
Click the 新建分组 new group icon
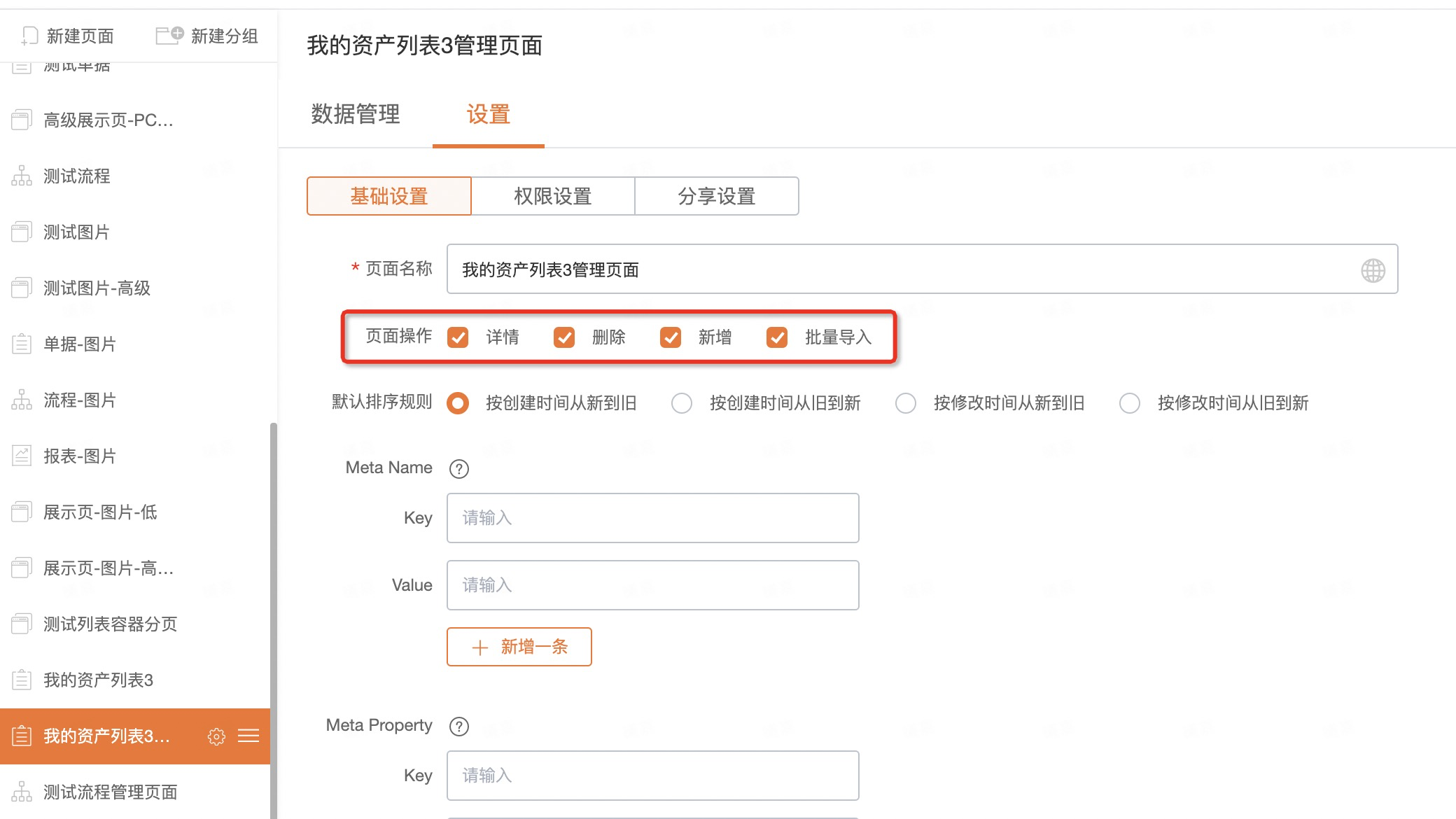tap(169, 35)
